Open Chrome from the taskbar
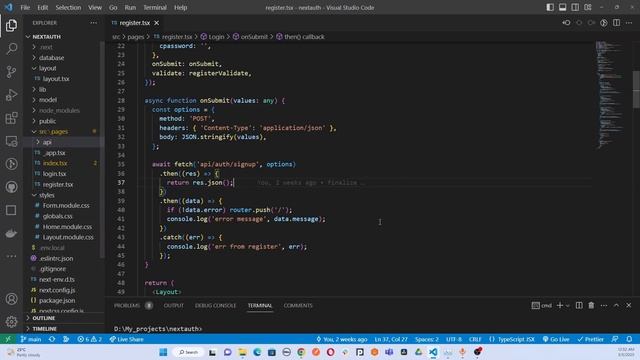Screen dimensions: 640x360 [x=301, y=352]
